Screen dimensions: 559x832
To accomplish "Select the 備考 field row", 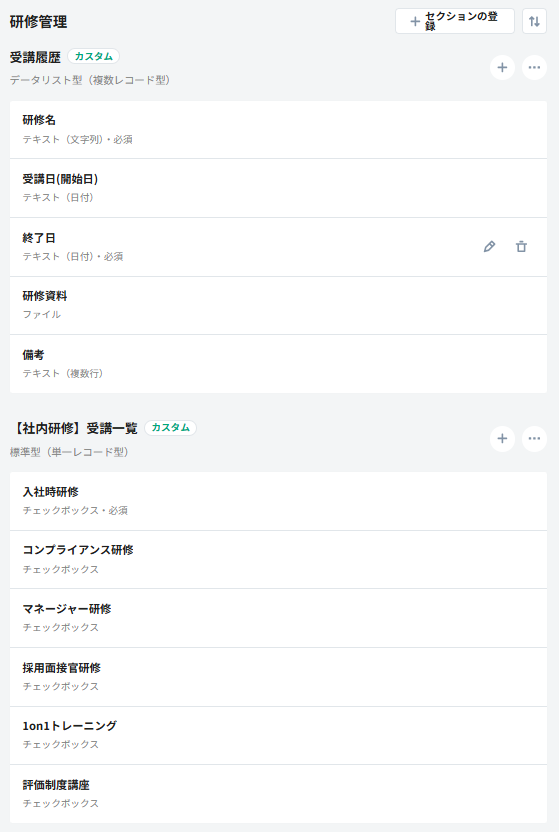I will (x=278, y=364).
